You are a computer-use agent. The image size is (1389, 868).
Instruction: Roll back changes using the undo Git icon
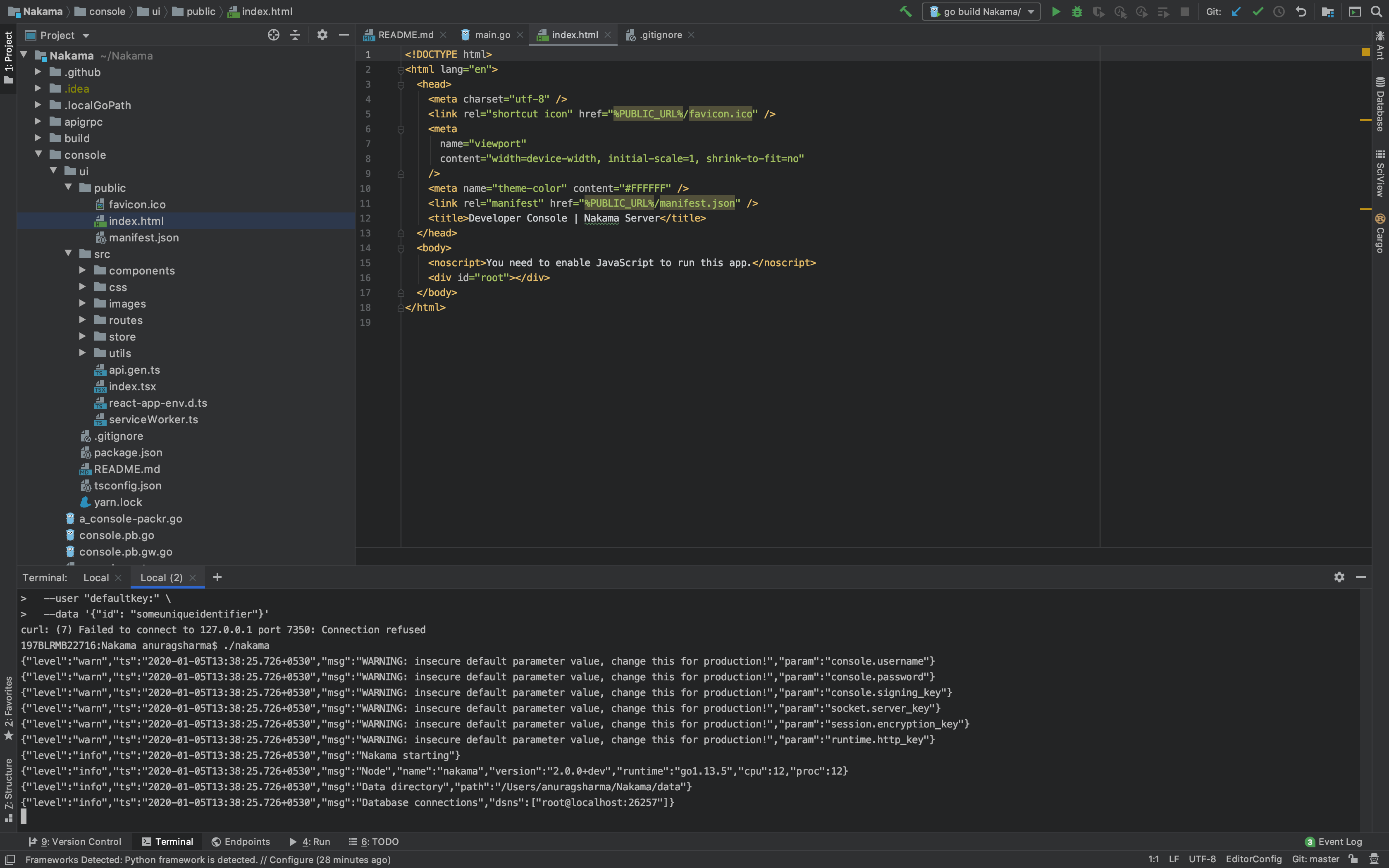click(x=1301, y=12)
